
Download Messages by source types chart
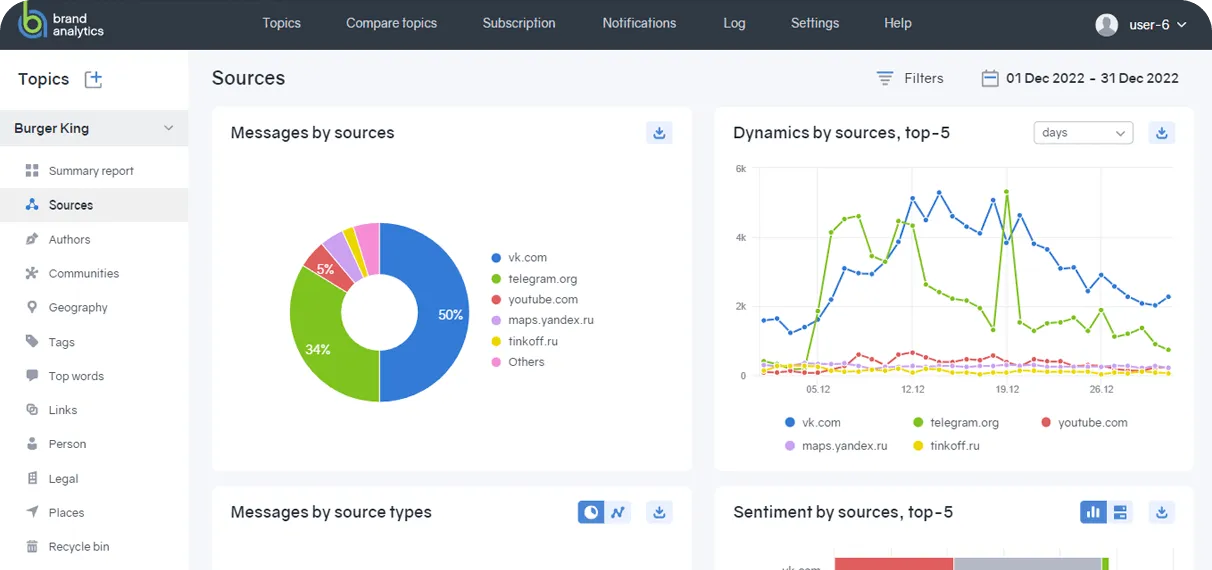pyautogui.click(x=659, y=512)
